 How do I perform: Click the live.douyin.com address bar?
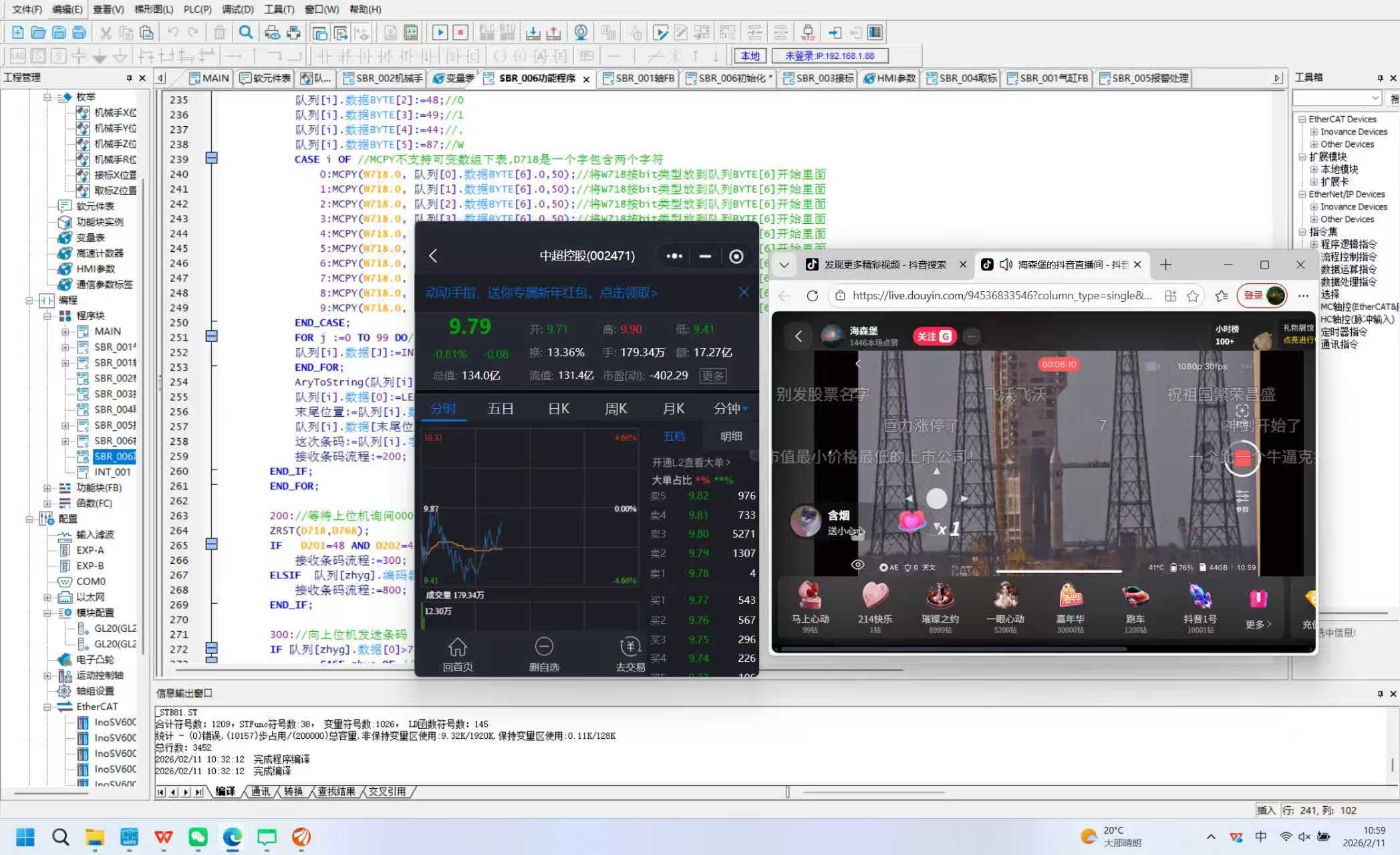(1001, 295)
